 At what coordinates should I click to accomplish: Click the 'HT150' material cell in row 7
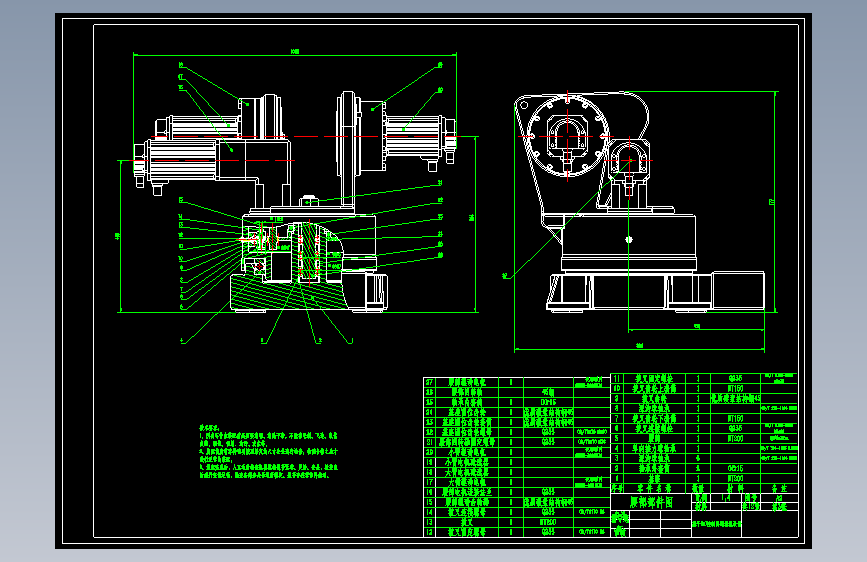[735, 419]
